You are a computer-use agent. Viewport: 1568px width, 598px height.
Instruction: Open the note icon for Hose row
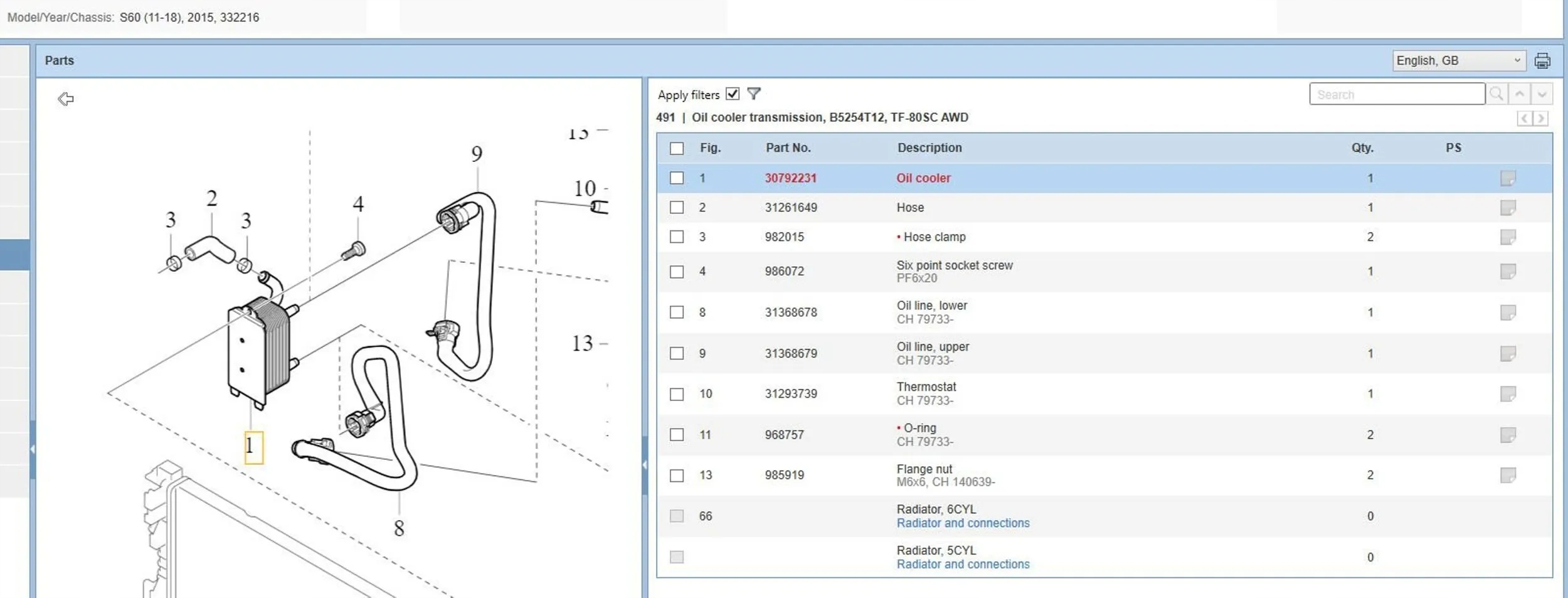1508,208
